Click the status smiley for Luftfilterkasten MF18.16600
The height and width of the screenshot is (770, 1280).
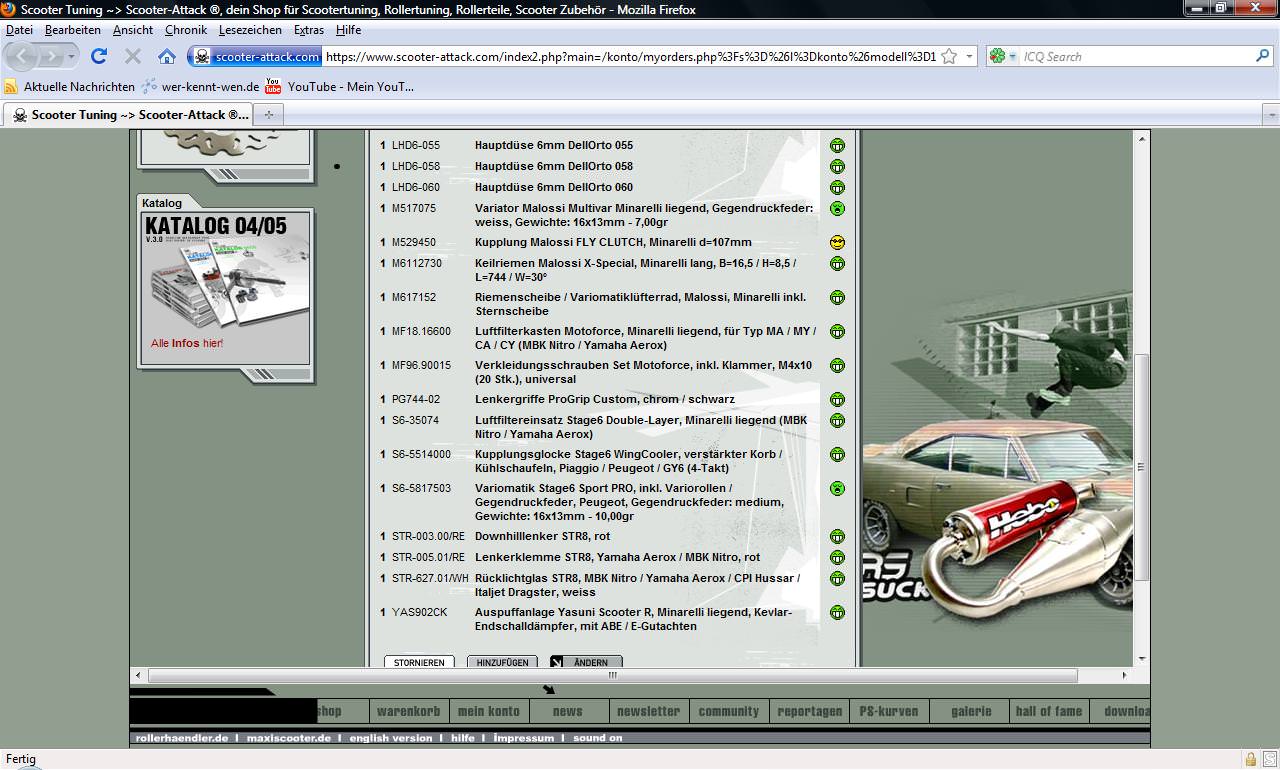coord(837,331)
